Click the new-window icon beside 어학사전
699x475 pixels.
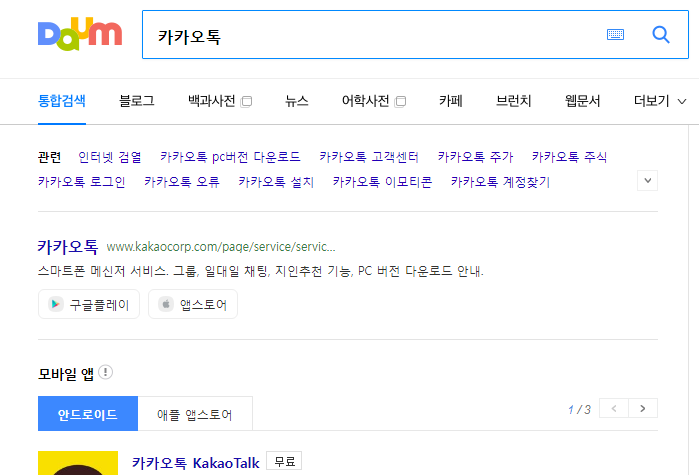(400, 102)
